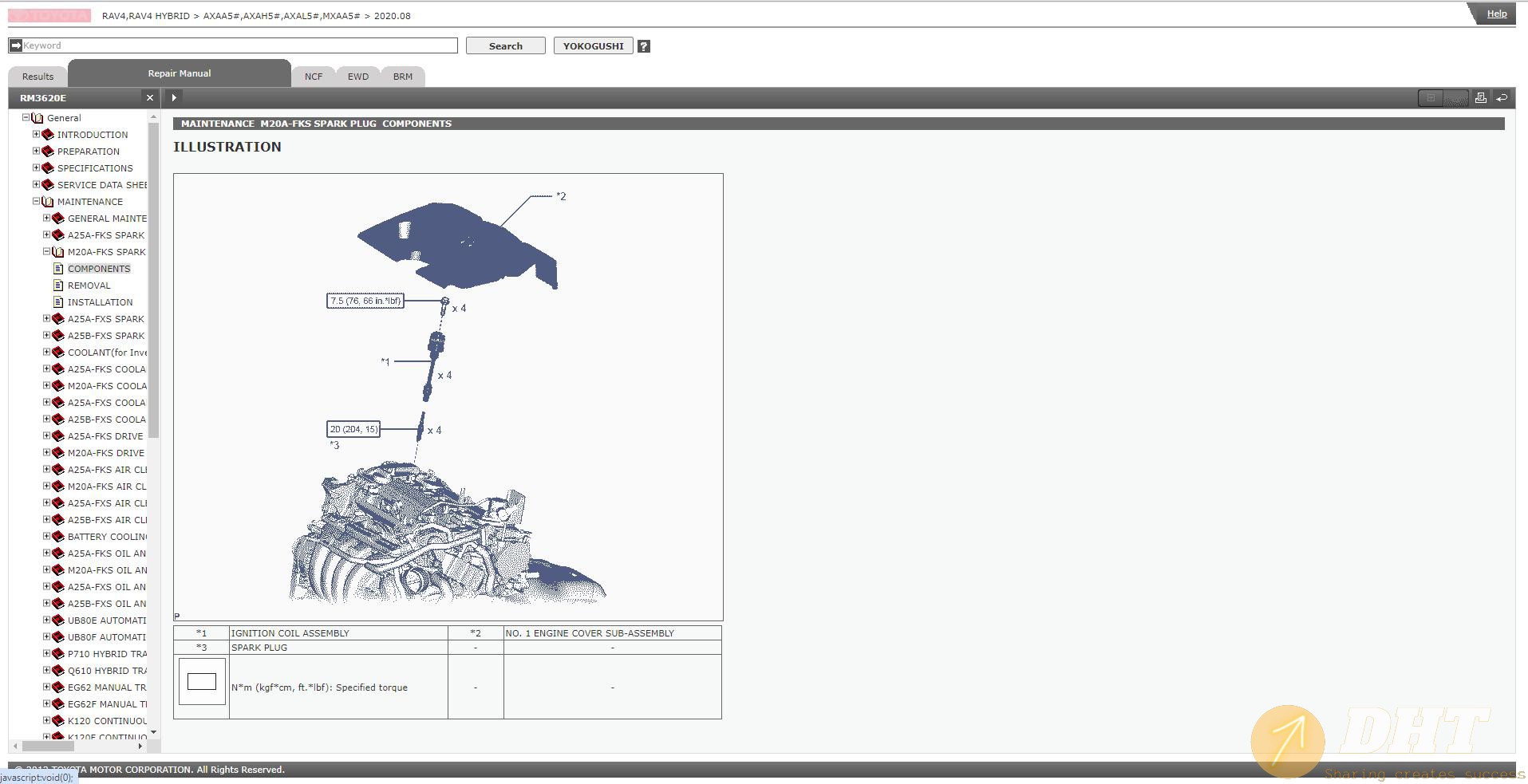Open the NCF tab
Screen dimensions: 1528x784
click(x=314, y=77)
